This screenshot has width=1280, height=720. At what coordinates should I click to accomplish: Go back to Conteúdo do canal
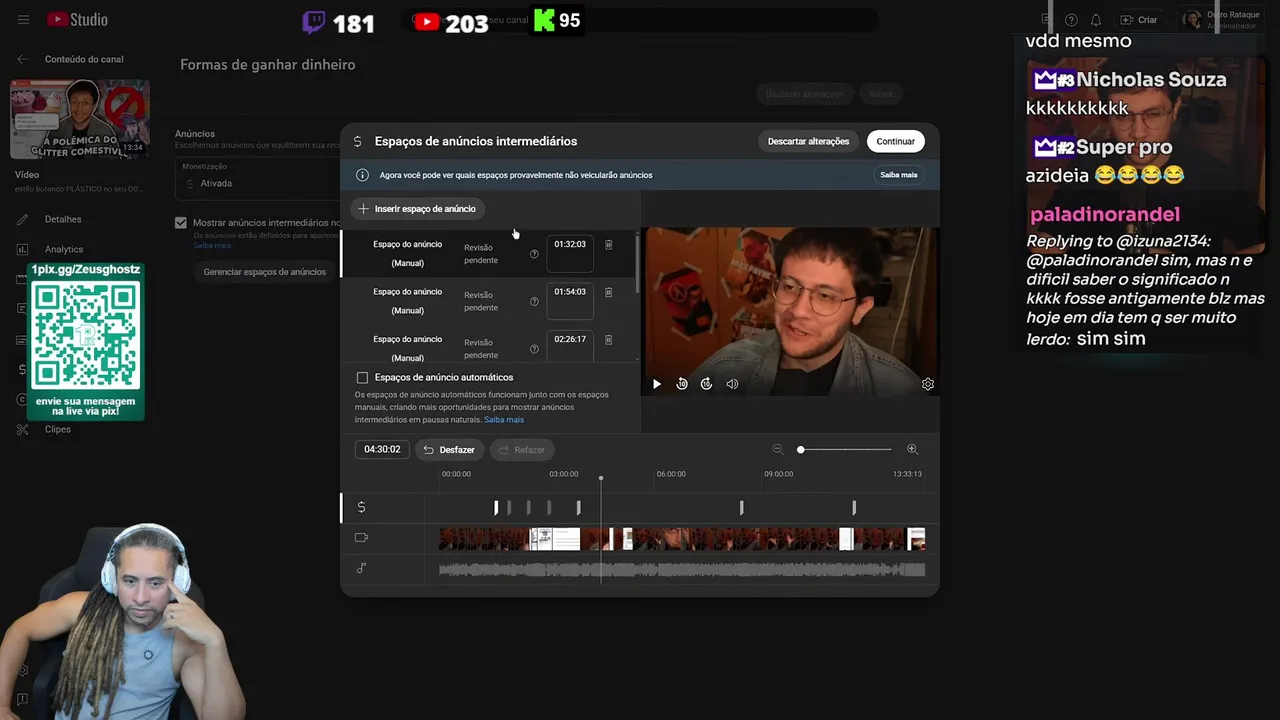pos(23,59)
